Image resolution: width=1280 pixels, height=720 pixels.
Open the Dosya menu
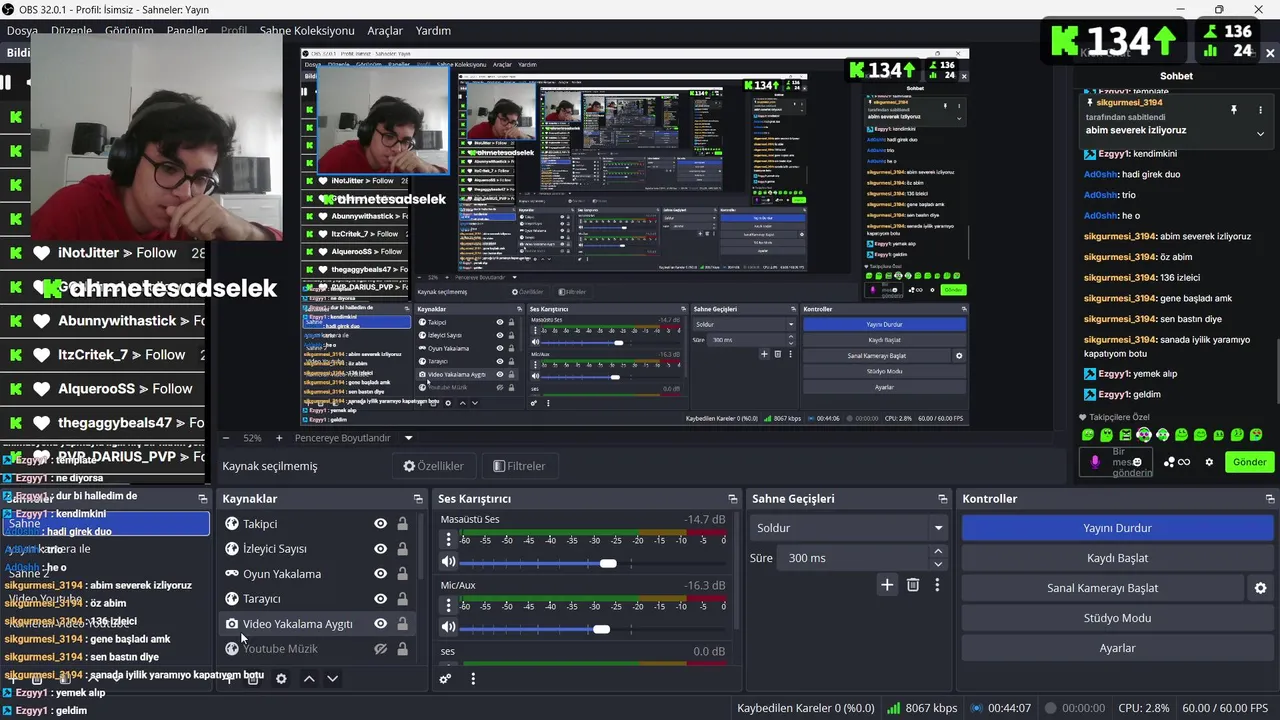tap(22, 31)
